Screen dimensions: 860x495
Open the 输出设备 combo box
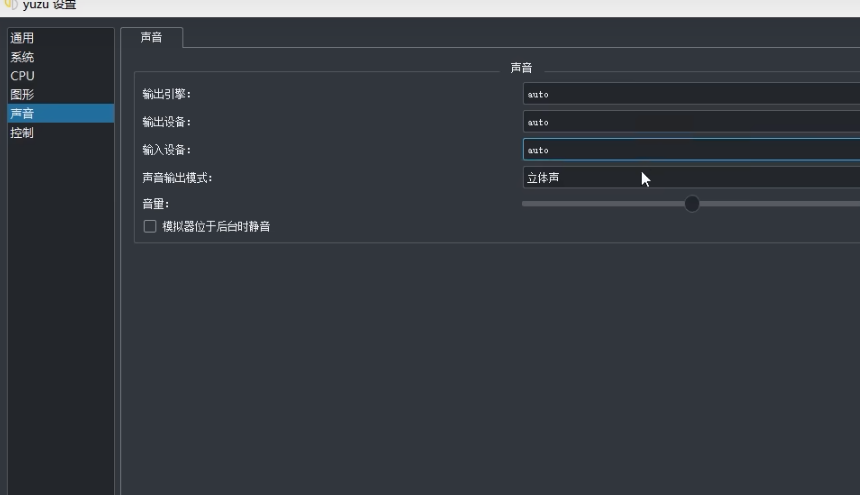coord(690,122)
